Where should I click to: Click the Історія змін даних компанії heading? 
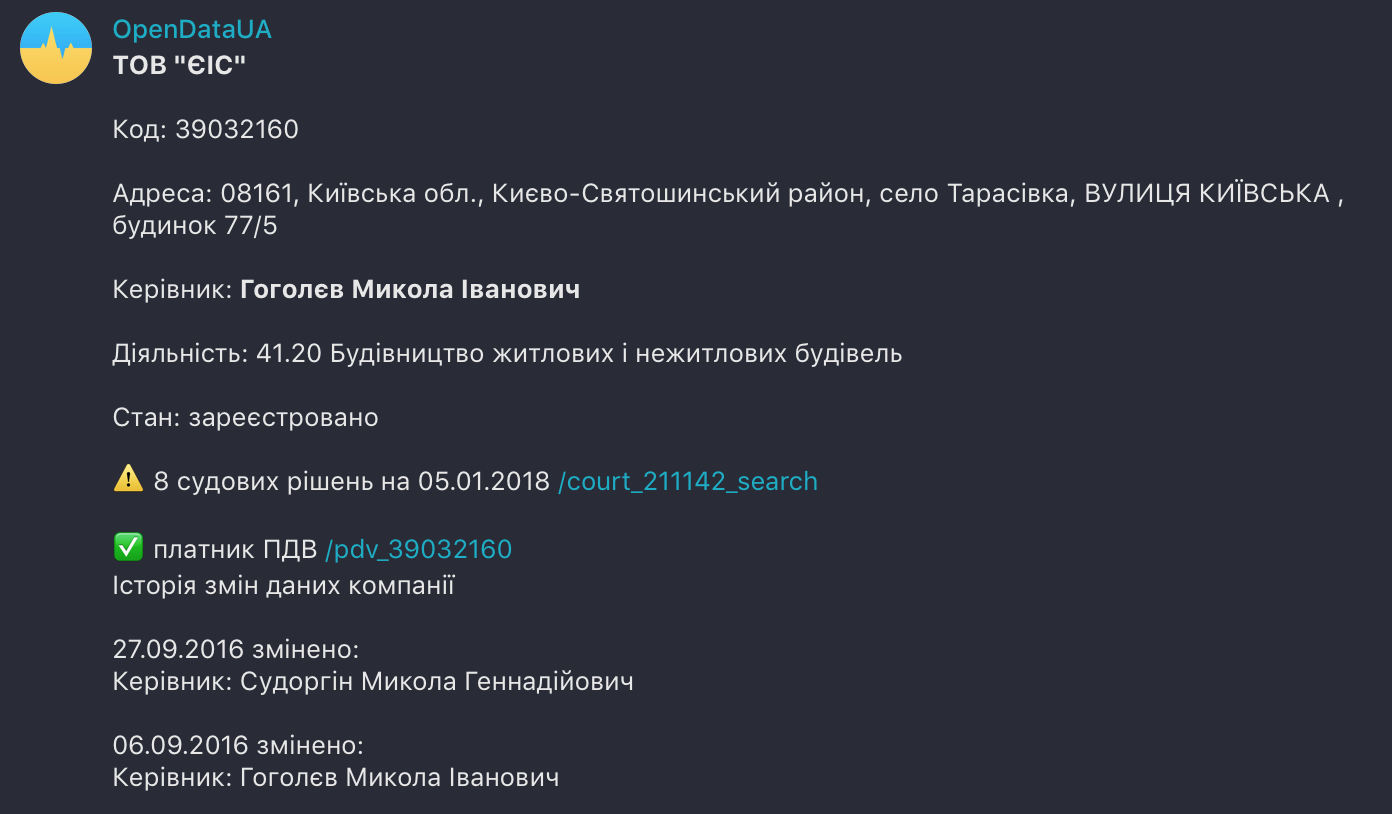[284, 585]
